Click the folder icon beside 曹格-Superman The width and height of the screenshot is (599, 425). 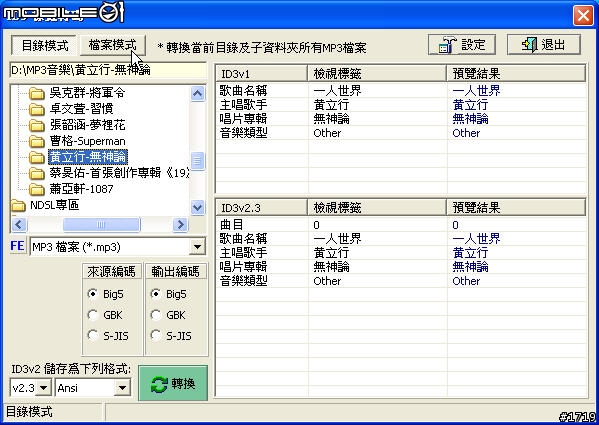pos(37,141)
